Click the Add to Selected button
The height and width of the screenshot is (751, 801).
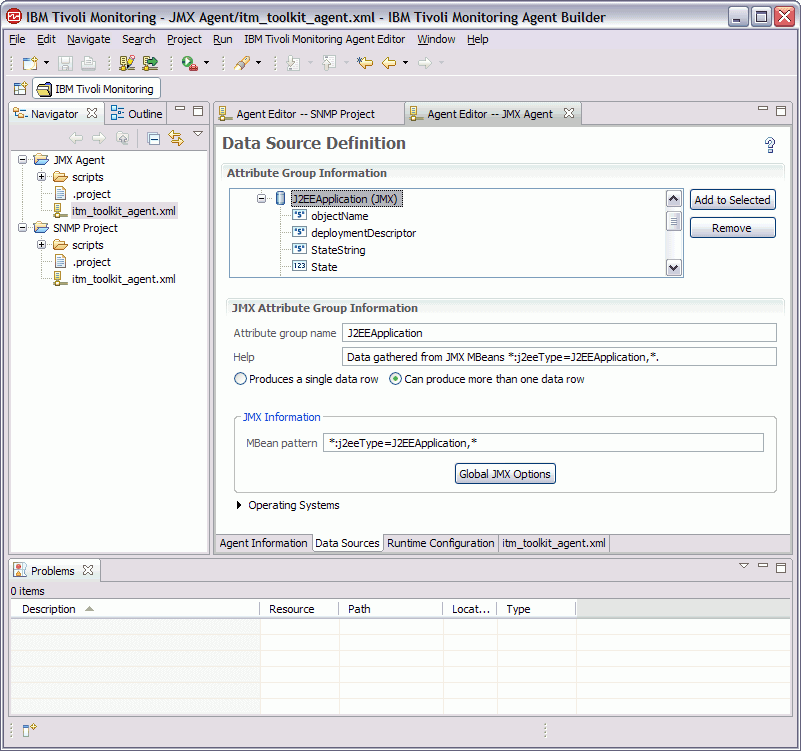coord(732,199)
